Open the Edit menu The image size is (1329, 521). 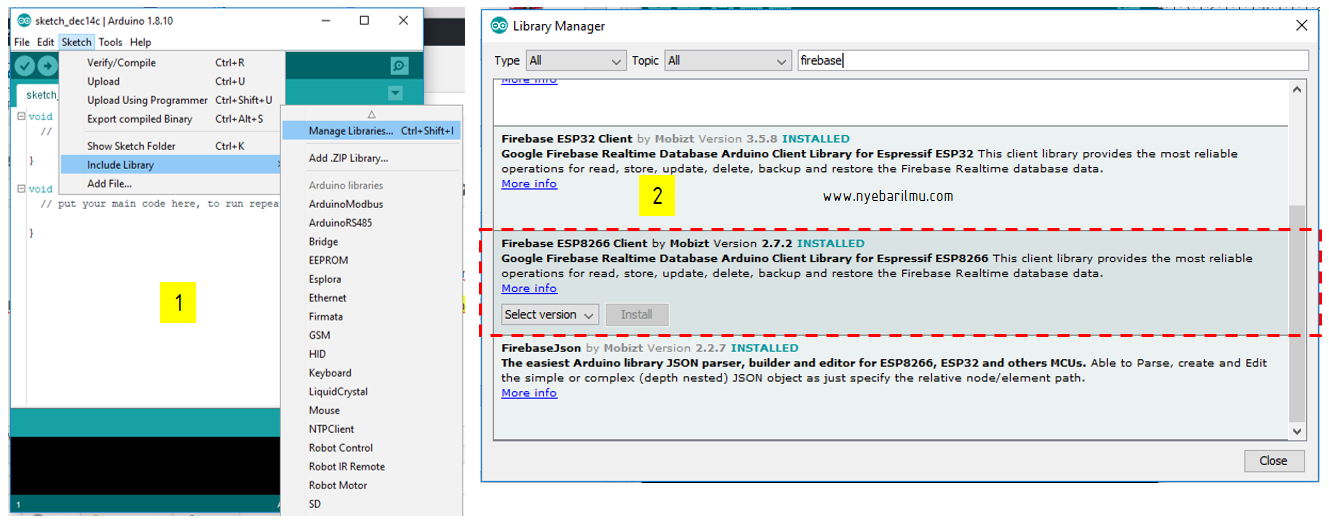pyautogui.click(x=46, y=42)
